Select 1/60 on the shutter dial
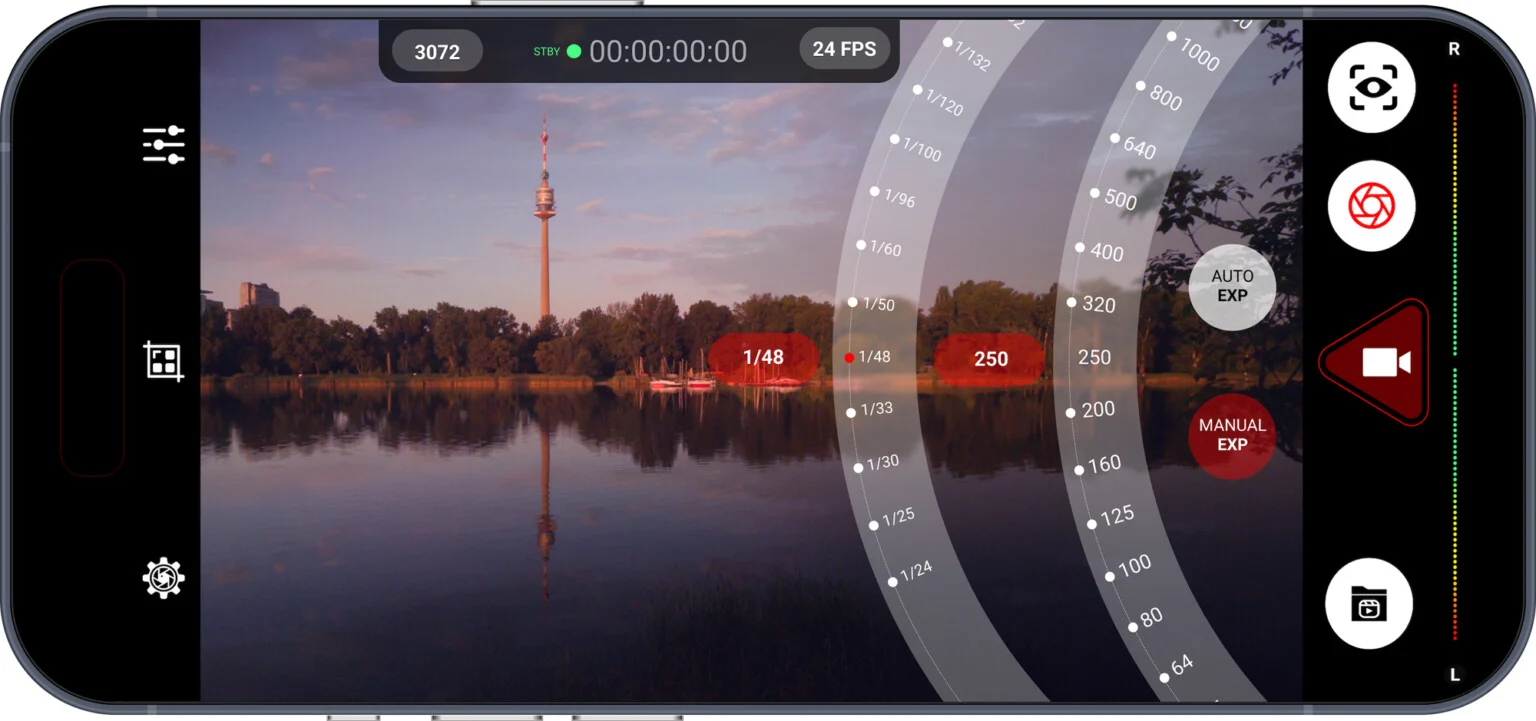This screenshot has height=721, width=1536. point(878,247)
